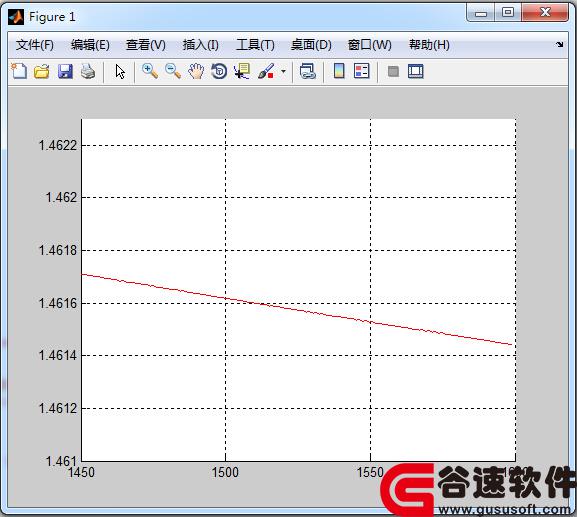Click the red plotted line in the axes

pos(297,310)
